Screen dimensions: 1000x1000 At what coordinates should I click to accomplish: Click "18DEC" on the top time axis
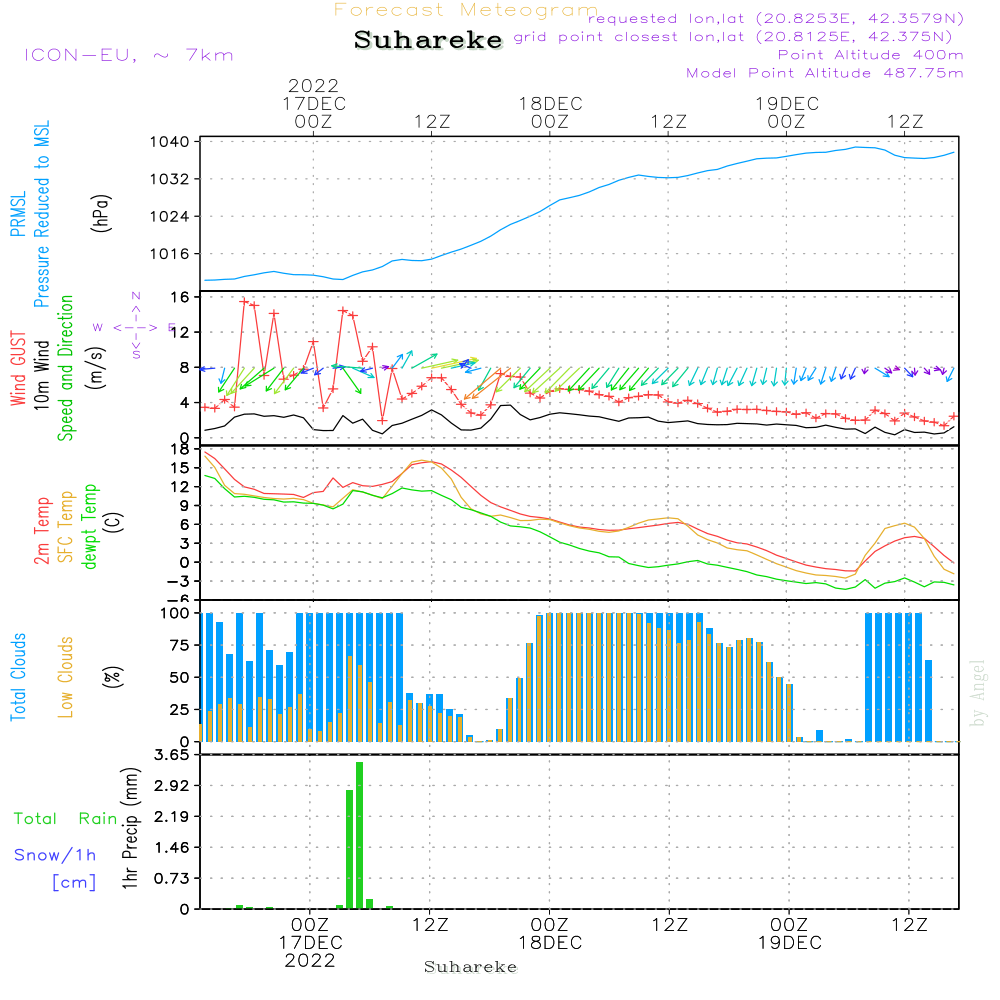coord(550,103)
